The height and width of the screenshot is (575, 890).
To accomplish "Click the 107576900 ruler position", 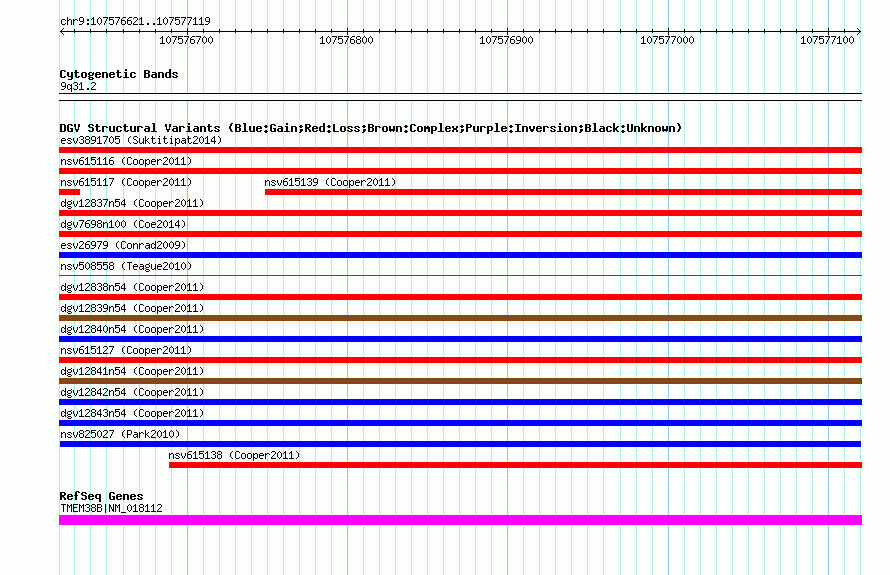I will pyautogui.click(x=506, y=40).
